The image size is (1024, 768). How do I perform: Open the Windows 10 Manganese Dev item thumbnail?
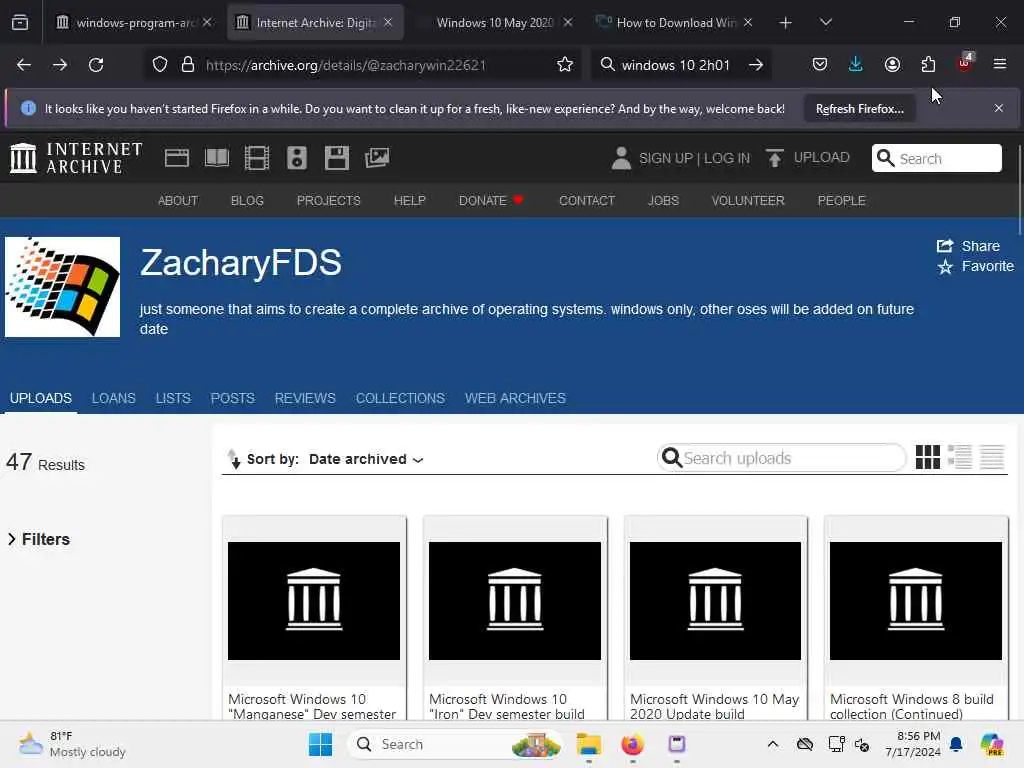point(314,600)
